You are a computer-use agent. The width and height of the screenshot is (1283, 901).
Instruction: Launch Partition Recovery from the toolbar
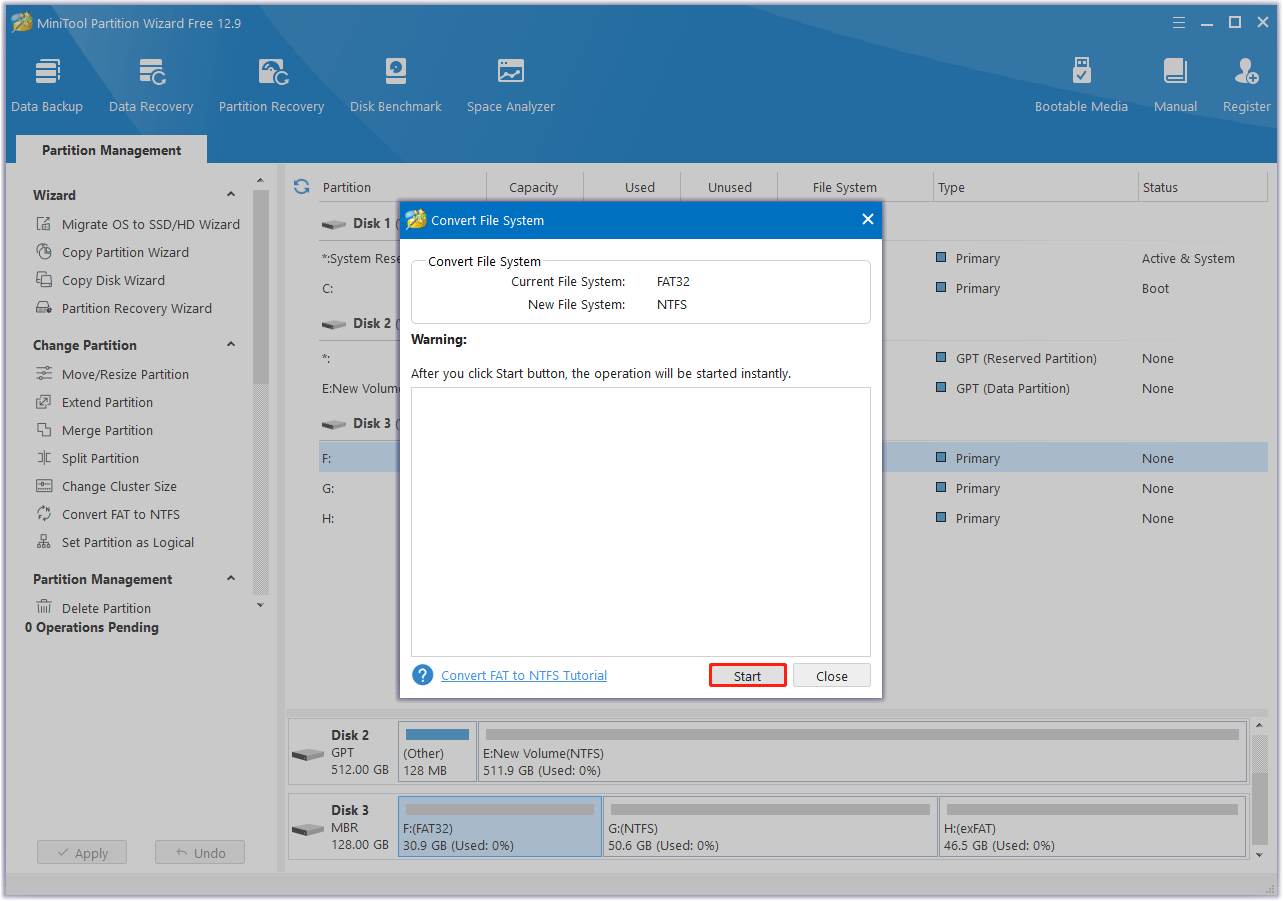(271, 85)
